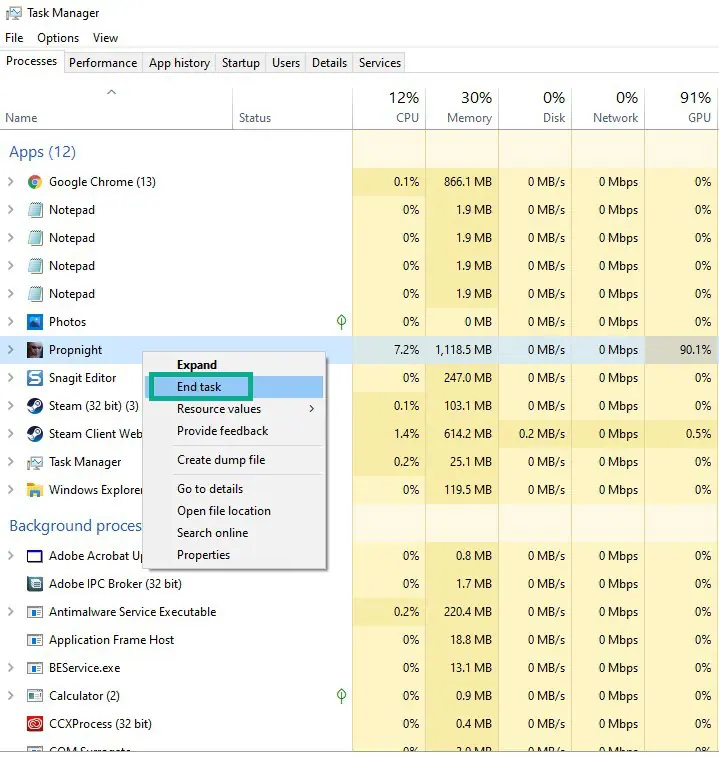This screenshot has height=757, width=719.
Task: Click the 866.1 MB memory value
Action: (468, 182)
